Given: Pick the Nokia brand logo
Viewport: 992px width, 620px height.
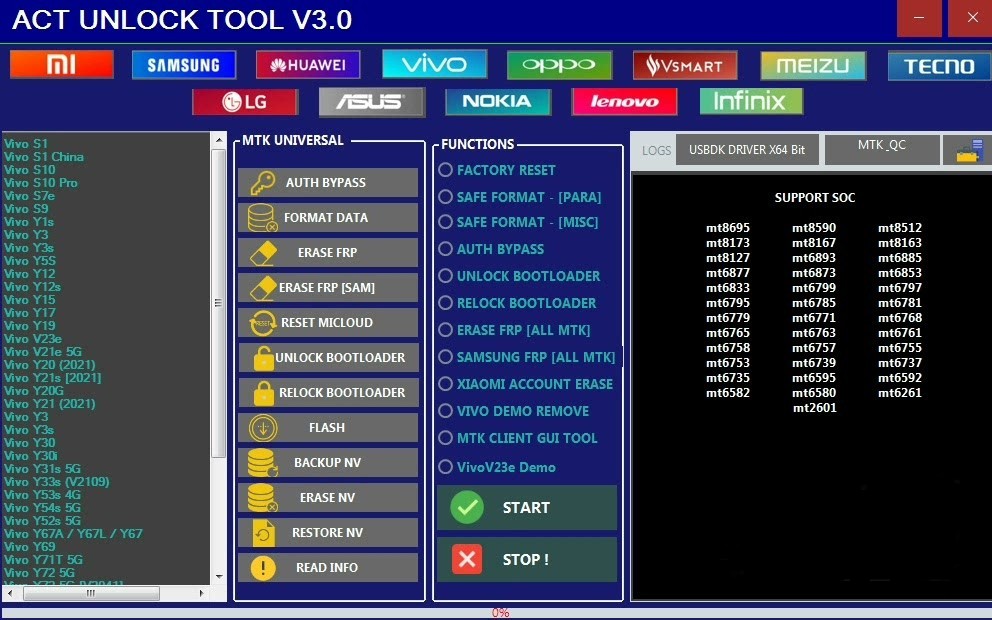Looking at the screenshot, I should coord(498,101).
